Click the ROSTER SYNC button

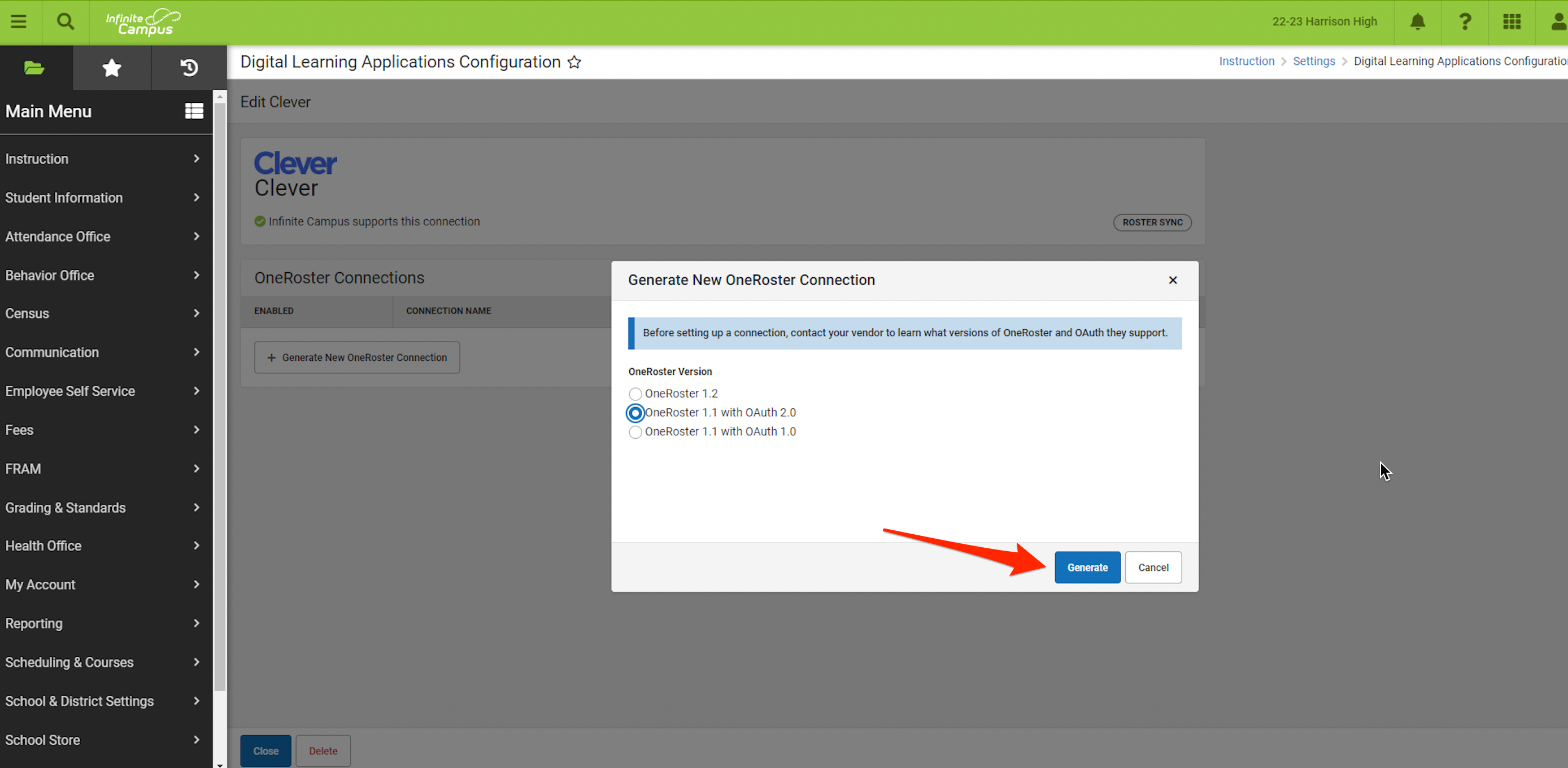(x=1152, y=222)
